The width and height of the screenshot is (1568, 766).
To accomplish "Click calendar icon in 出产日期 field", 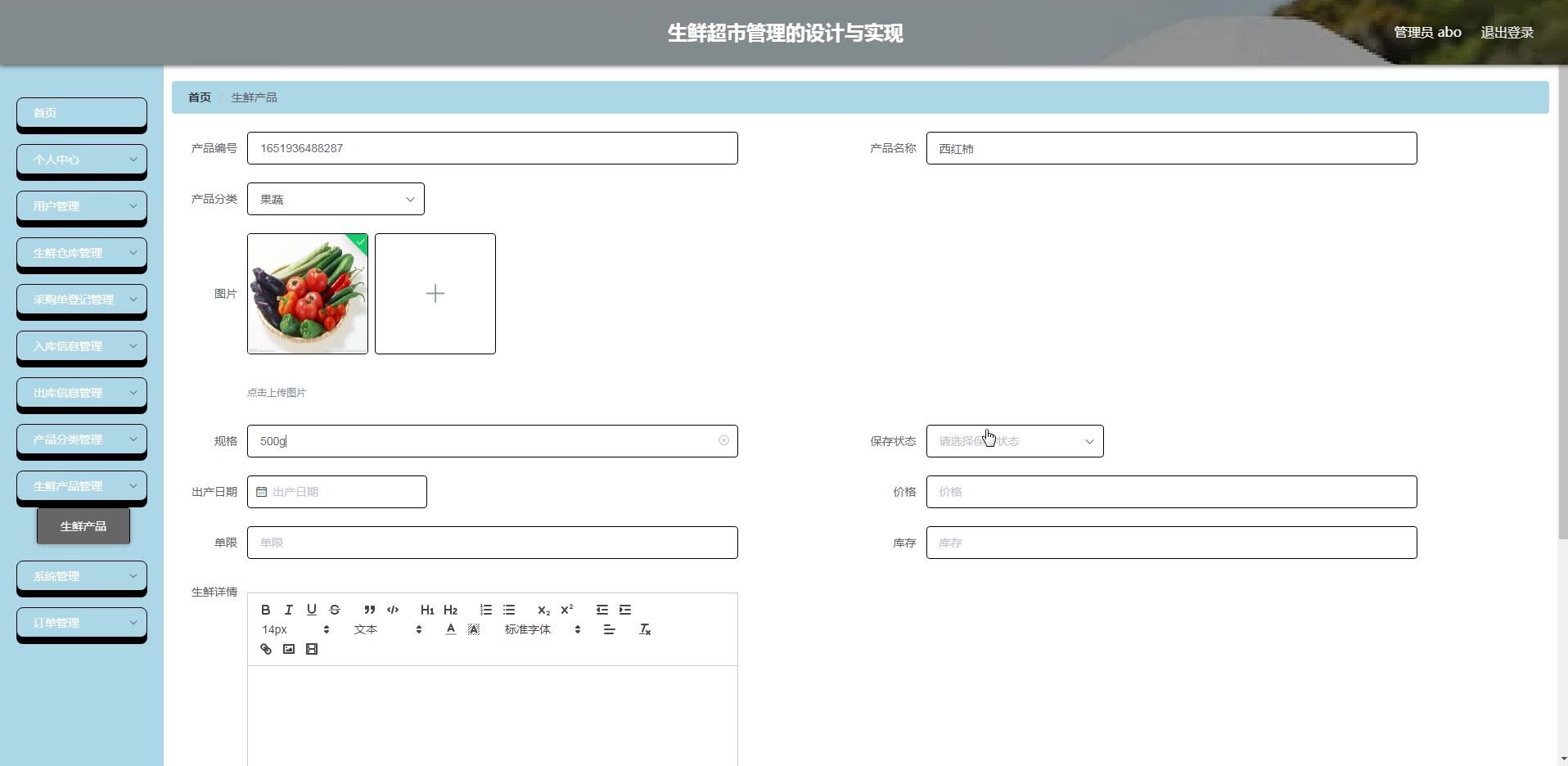I will (261, 492).
